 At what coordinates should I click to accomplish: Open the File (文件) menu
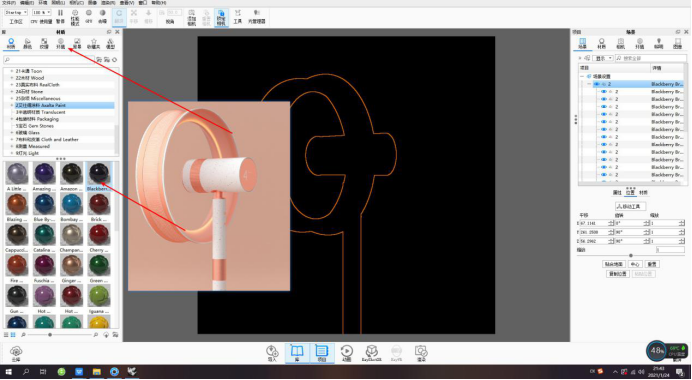pyautogui.click(x=8, y=3)
